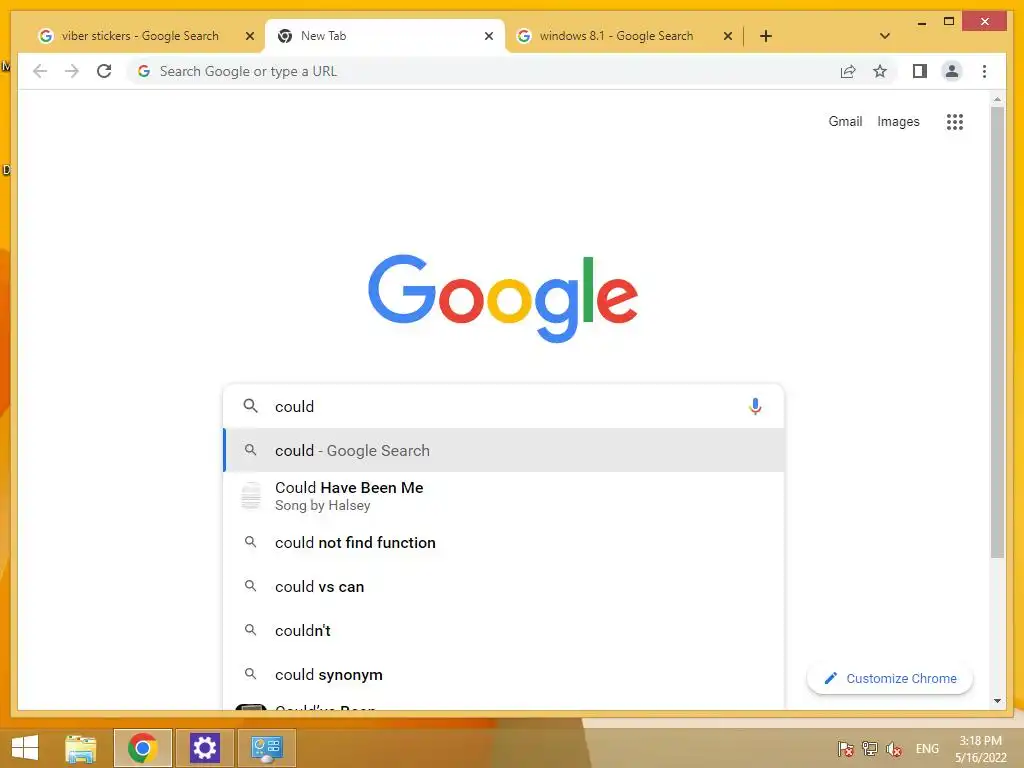
Task: Open the side panel icon
Action: (920, 71)
